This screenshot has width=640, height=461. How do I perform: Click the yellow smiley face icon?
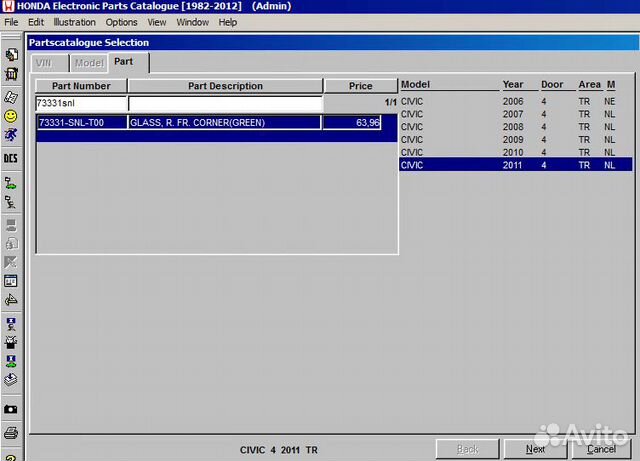[11, 116]
